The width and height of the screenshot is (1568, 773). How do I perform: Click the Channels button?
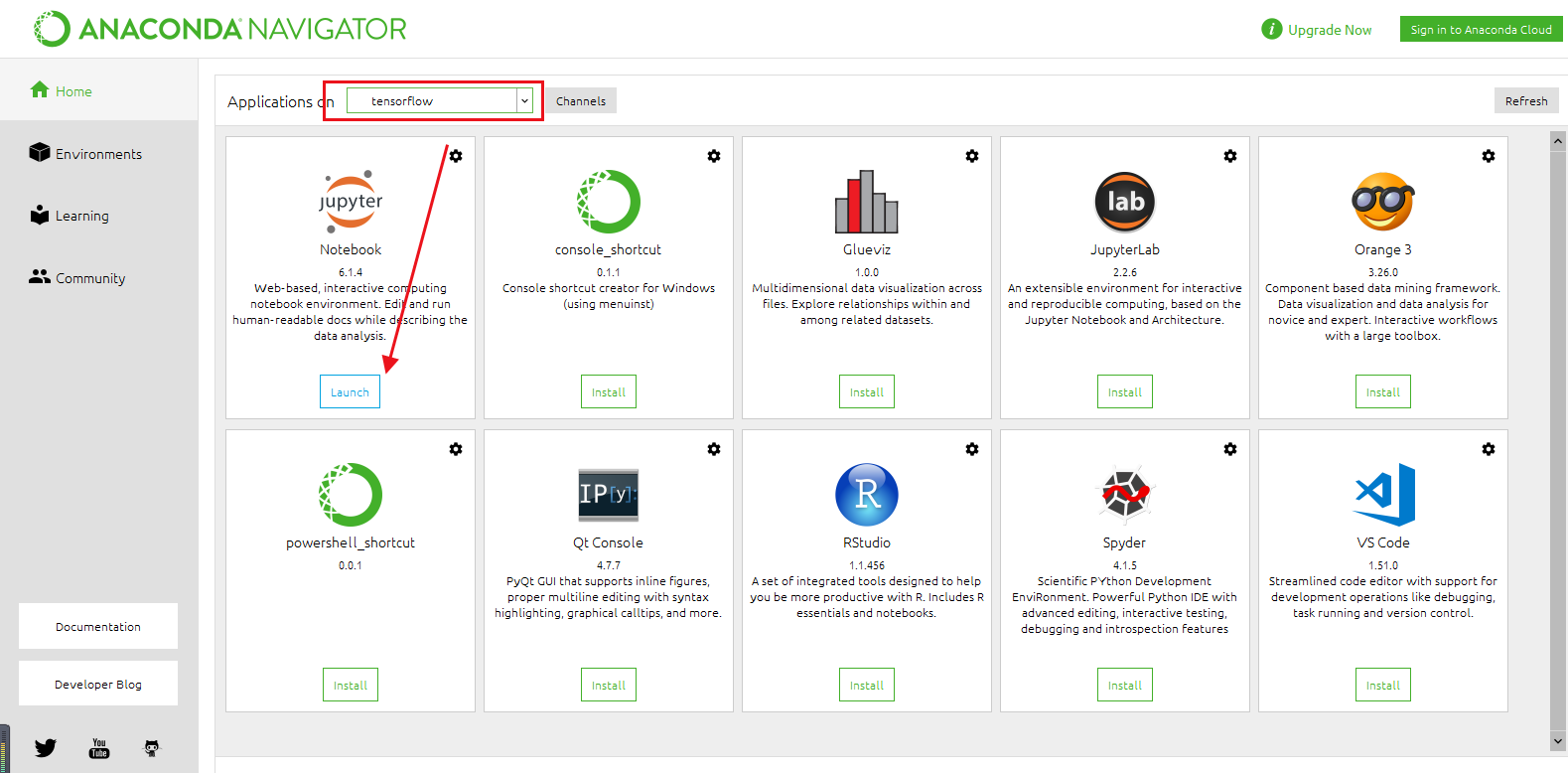point(581,100)
